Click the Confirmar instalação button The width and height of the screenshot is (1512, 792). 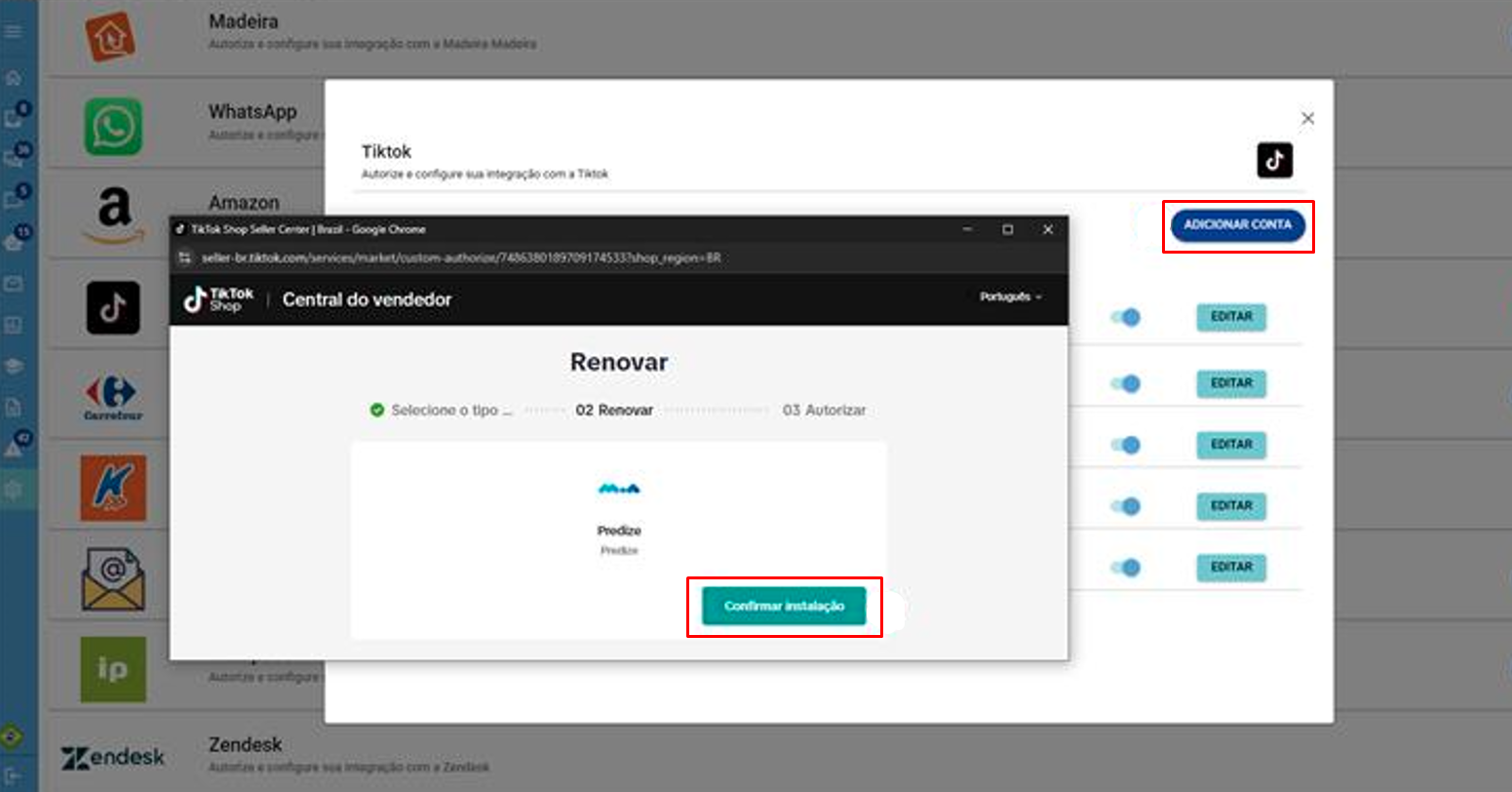click(784, 606)
